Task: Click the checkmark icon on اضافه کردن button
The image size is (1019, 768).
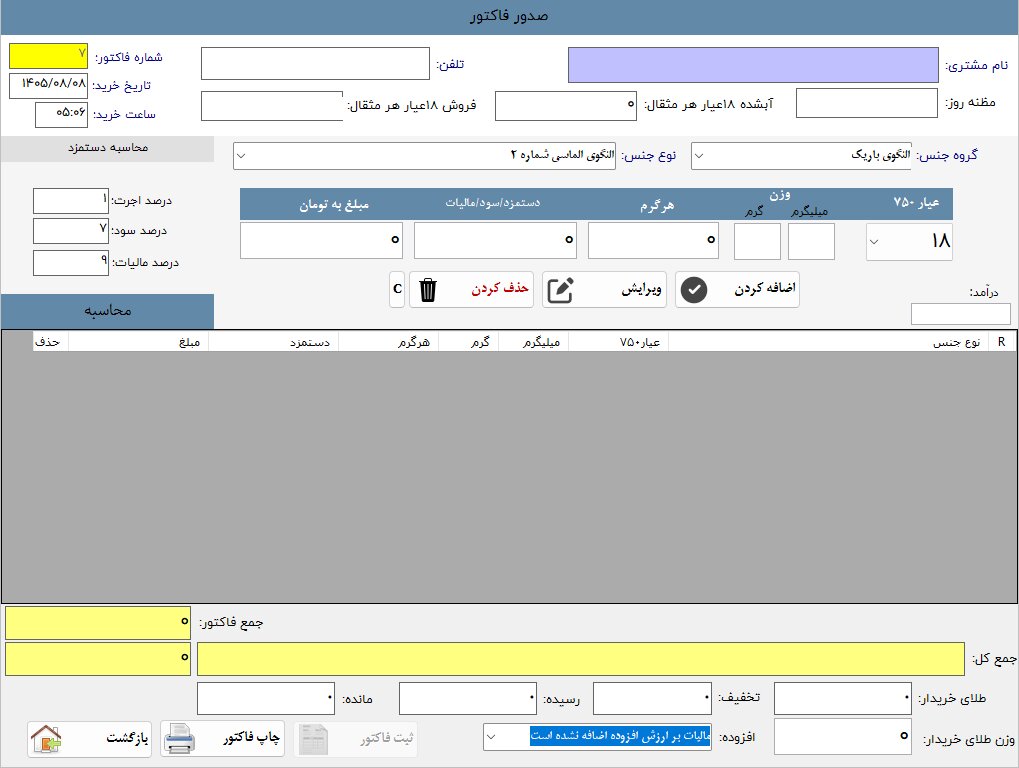Action: 693,290
